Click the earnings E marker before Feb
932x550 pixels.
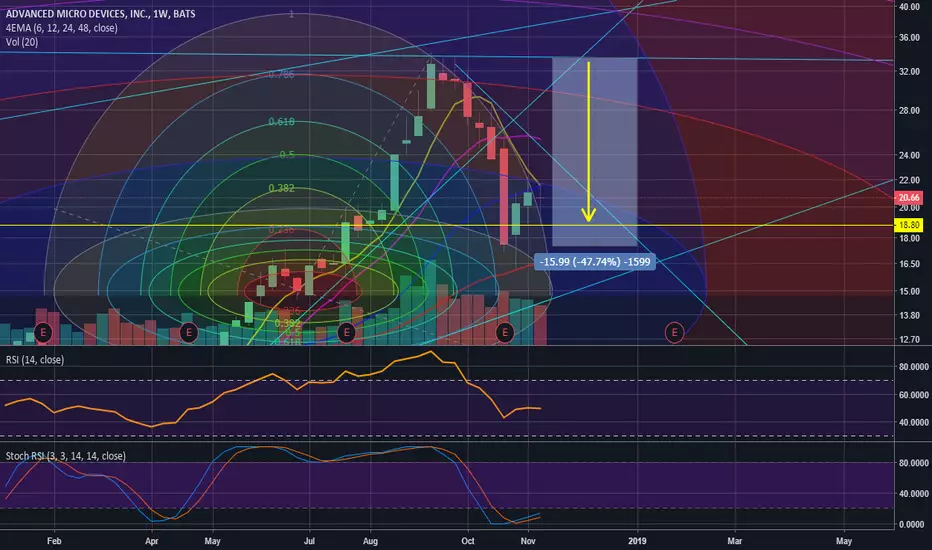click(x=43, y=332)
